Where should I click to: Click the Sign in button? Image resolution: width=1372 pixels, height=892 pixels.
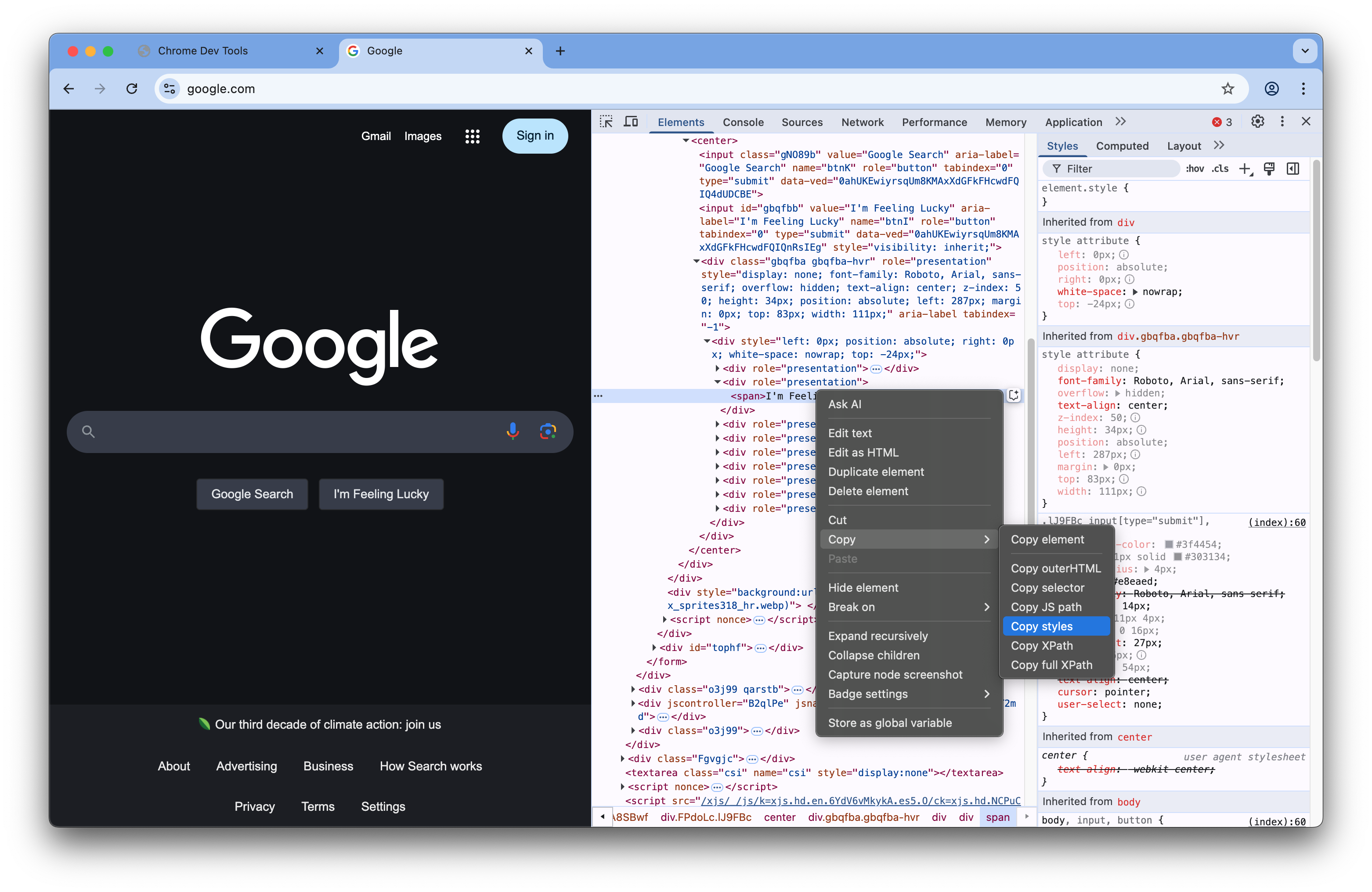[x=534, y=136]
